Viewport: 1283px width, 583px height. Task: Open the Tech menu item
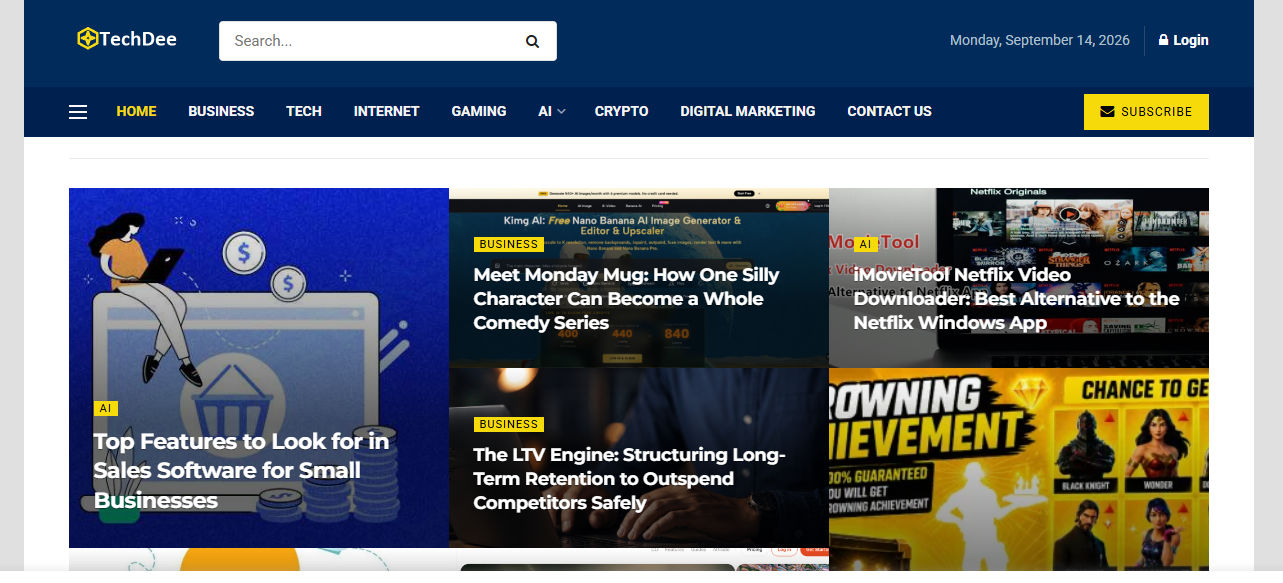coord(304,111)
